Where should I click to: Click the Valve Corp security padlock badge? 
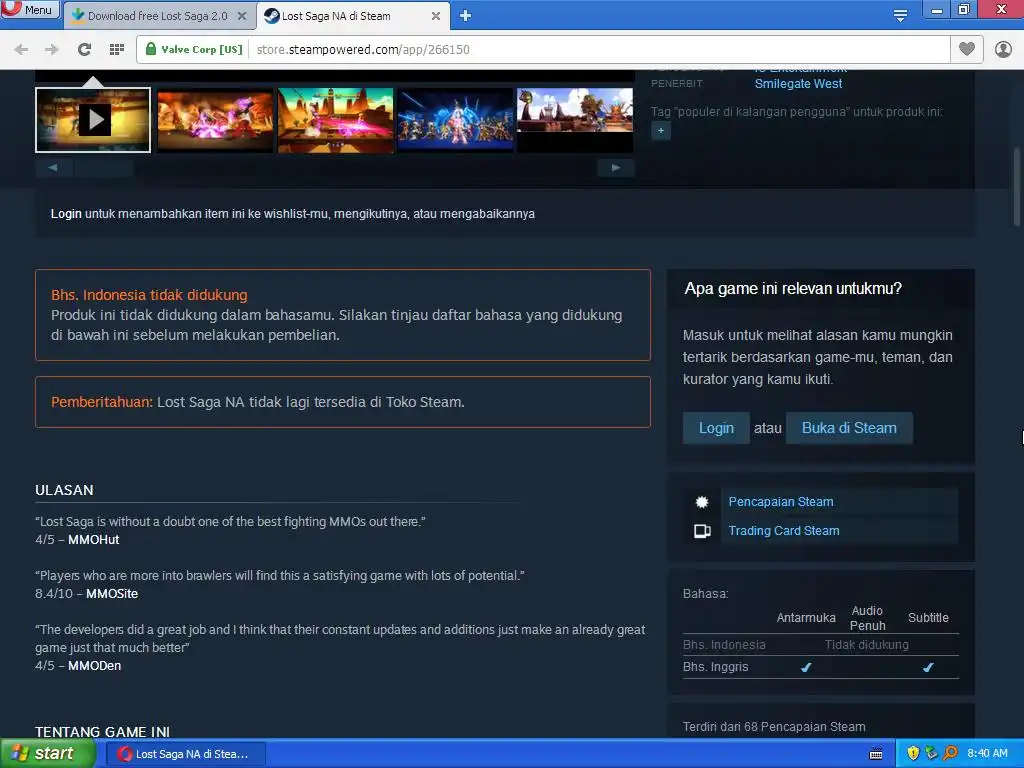193,50
